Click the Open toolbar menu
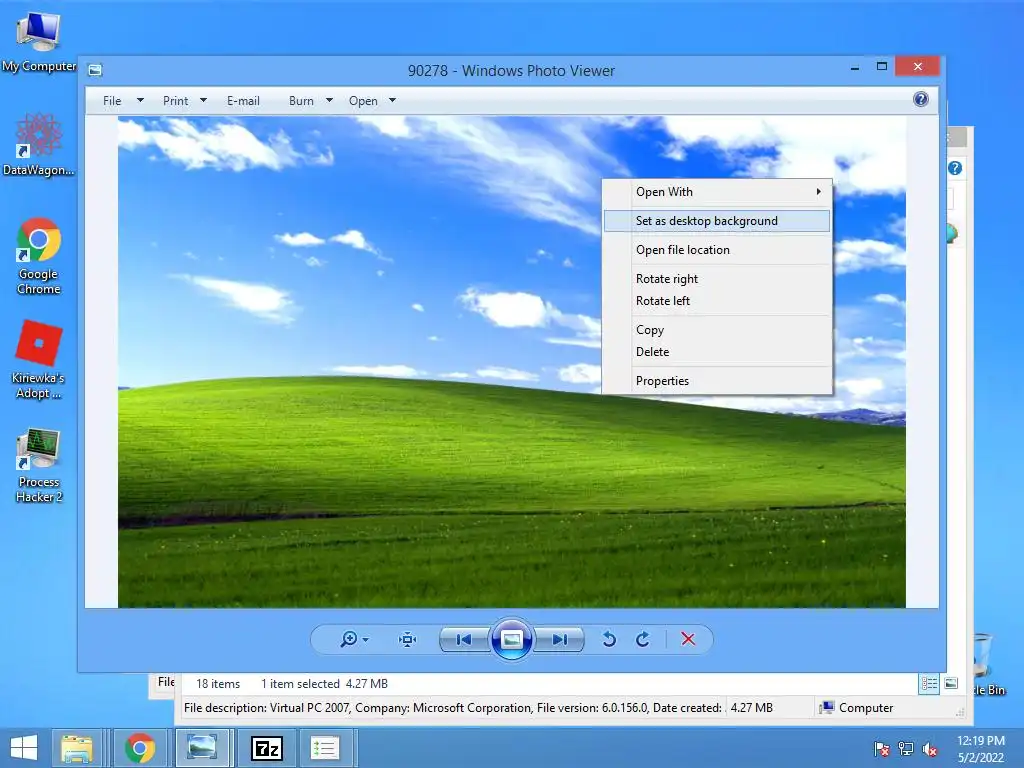The image size is (1024, 768). [x=363, y=101]
